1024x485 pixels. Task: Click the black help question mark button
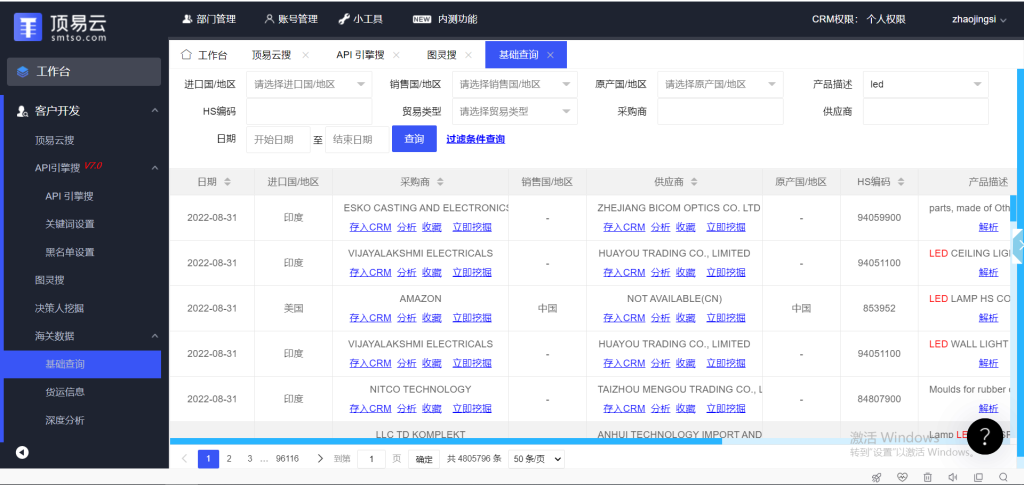click(x=984, y=435)
